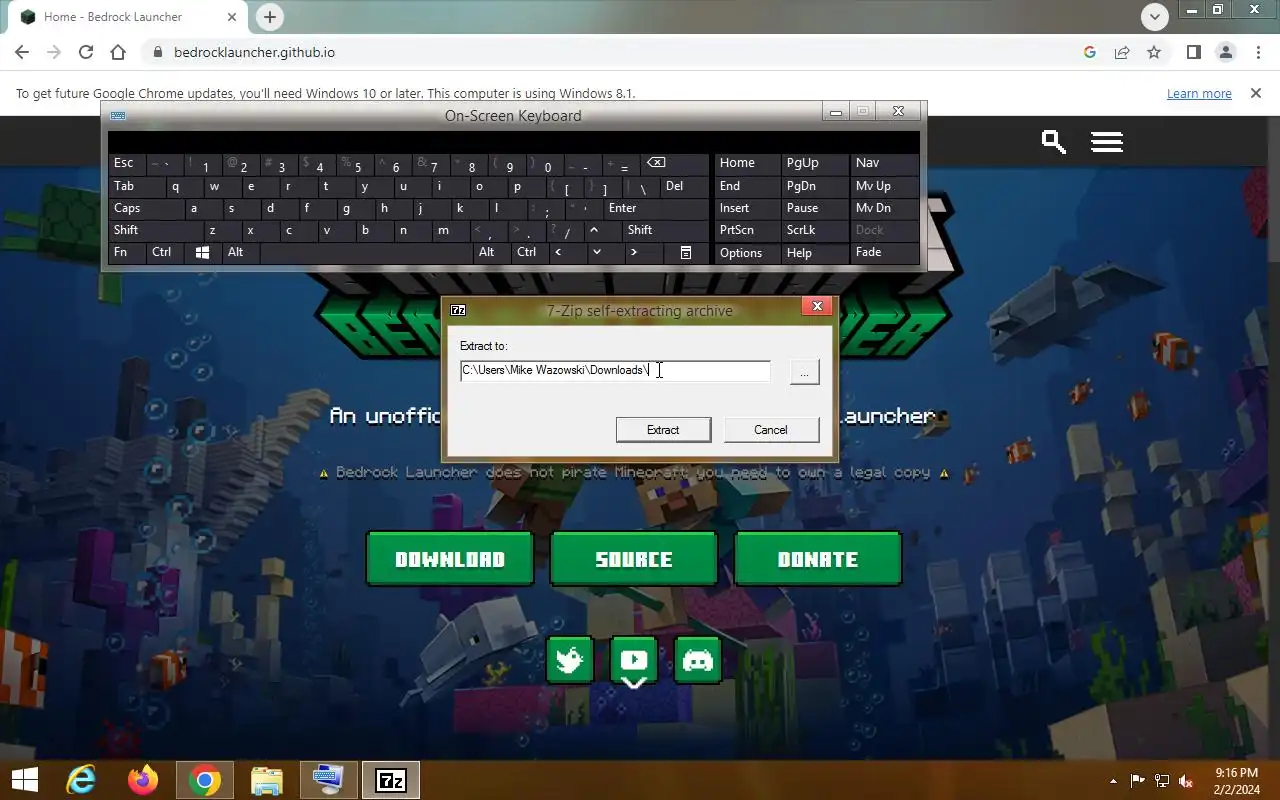Click the green DOWNLOAD button on webpage
The image size is (1280, 800).
(x=450, y=559)
